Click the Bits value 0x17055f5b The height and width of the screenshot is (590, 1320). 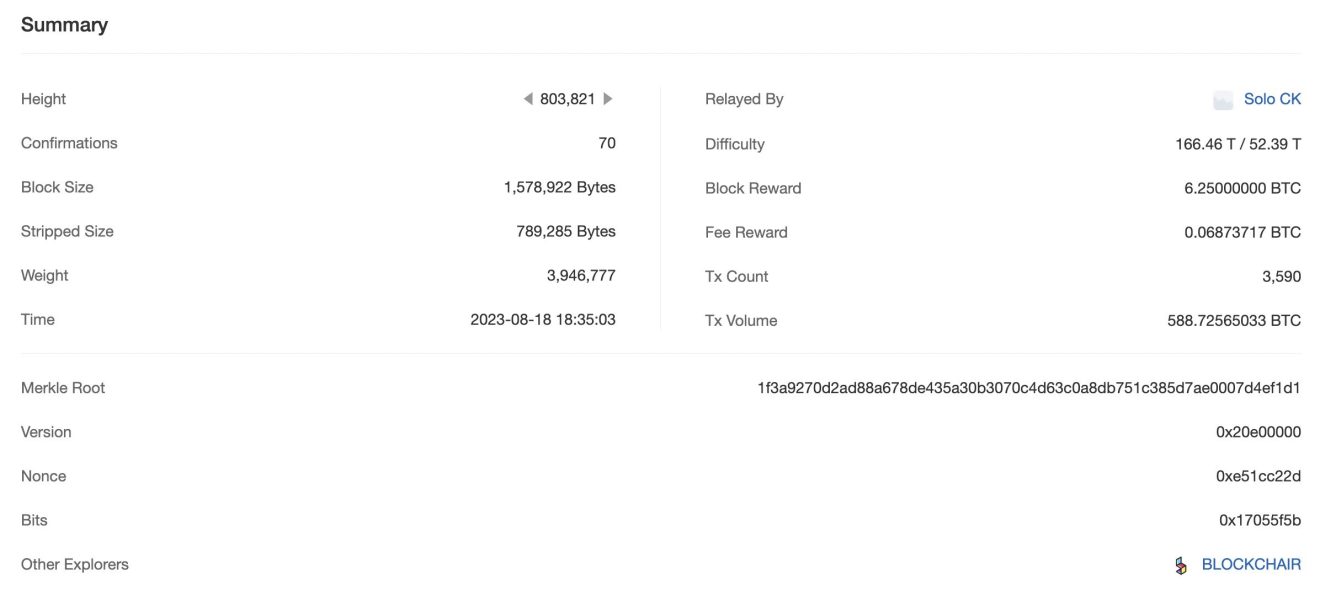pos(1259,520)
